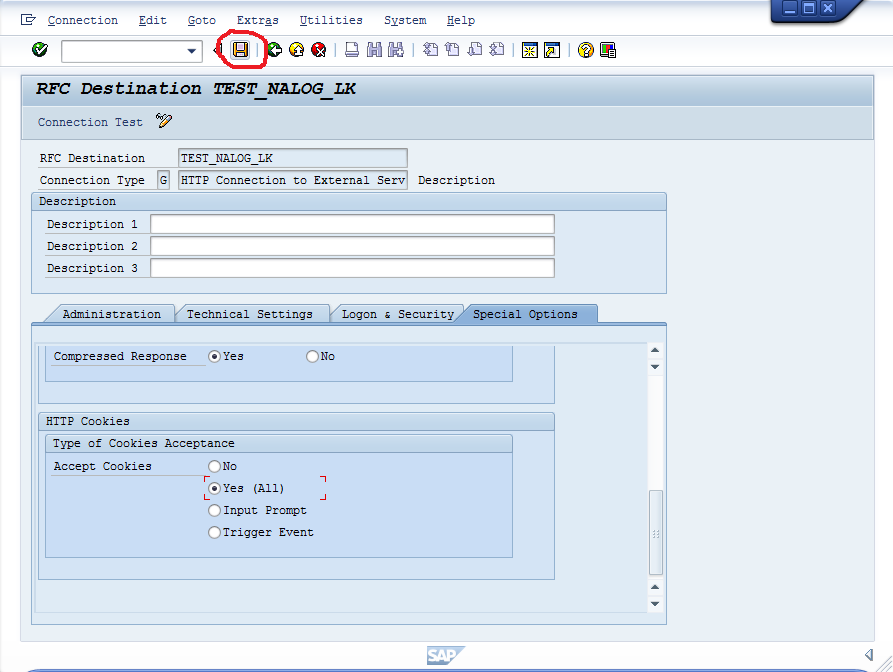Open the Utilities menu
Viewport: 893px width, 672px height.
point(331,20)
